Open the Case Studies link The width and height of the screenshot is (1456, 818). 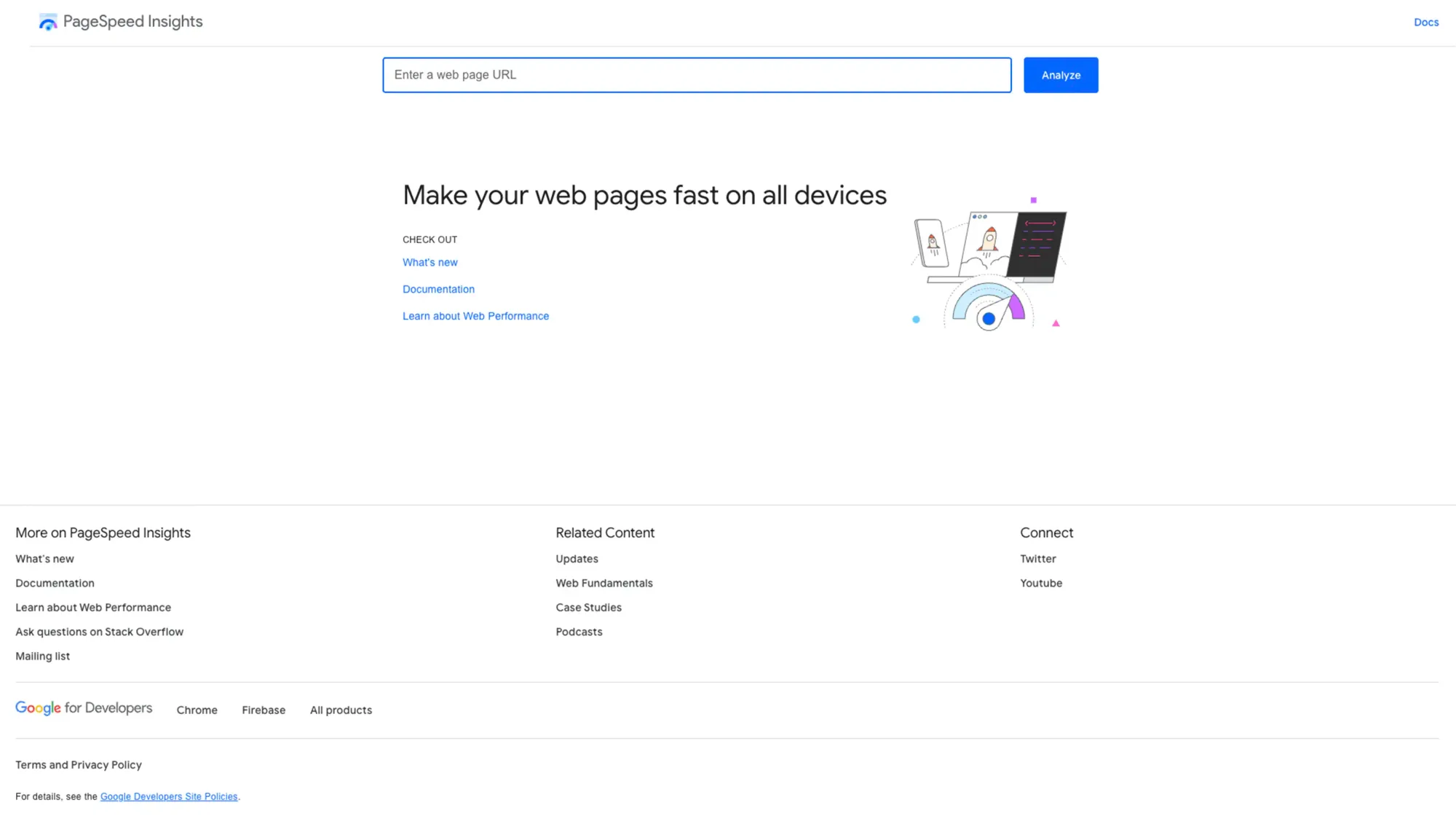[x=588, y=608]
